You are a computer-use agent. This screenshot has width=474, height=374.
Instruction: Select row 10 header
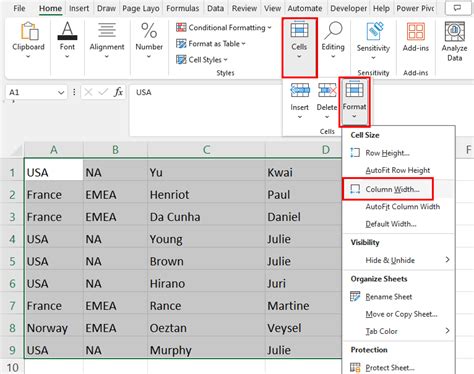click(12, 367)
